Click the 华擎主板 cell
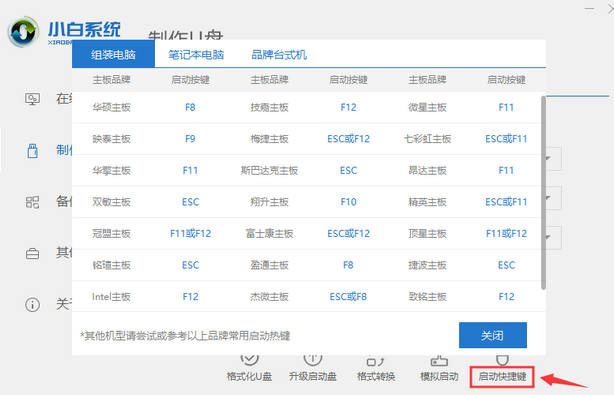 [112, 170]
